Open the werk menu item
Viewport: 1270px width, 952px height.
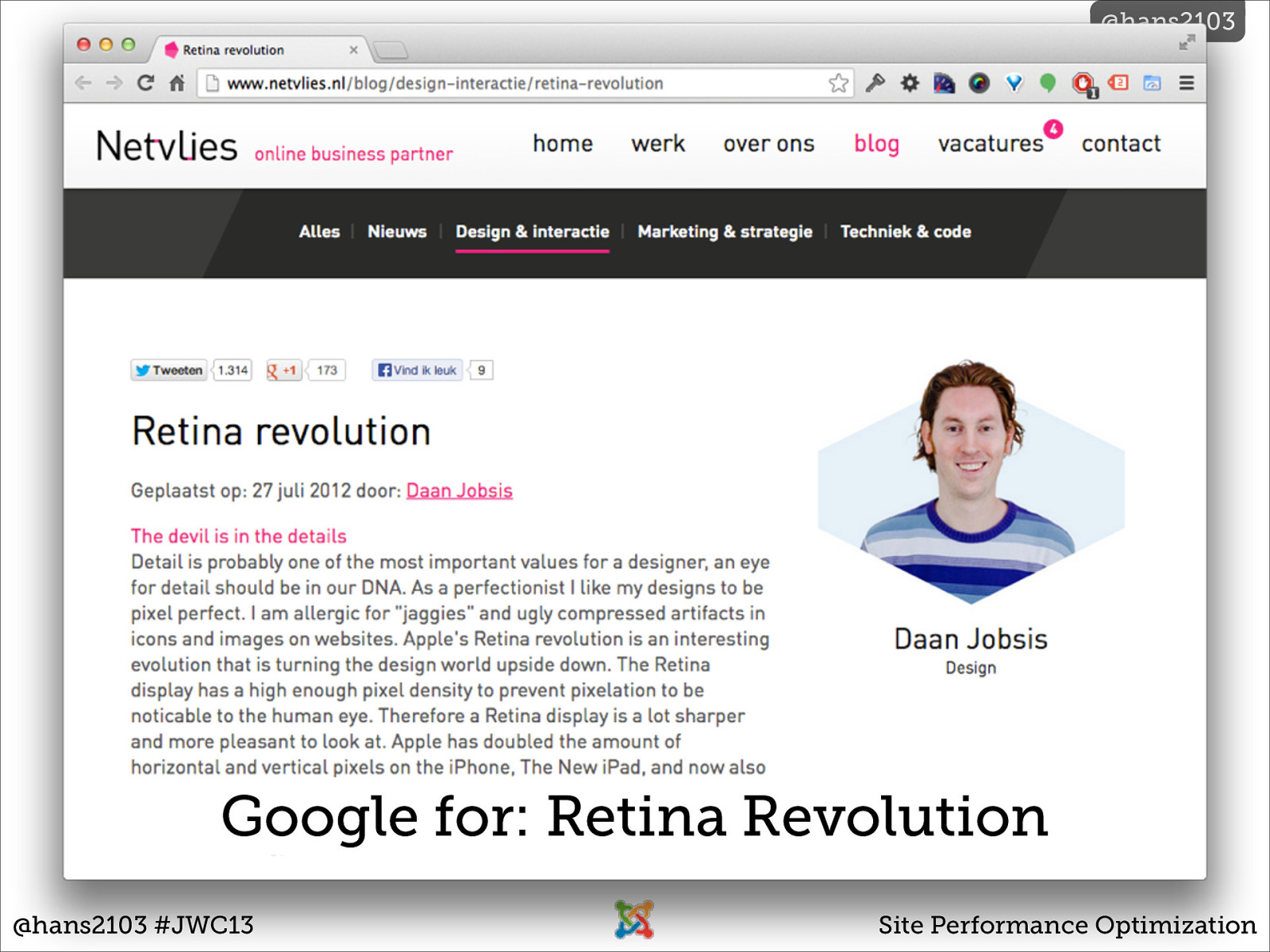[x=658, y=144]
